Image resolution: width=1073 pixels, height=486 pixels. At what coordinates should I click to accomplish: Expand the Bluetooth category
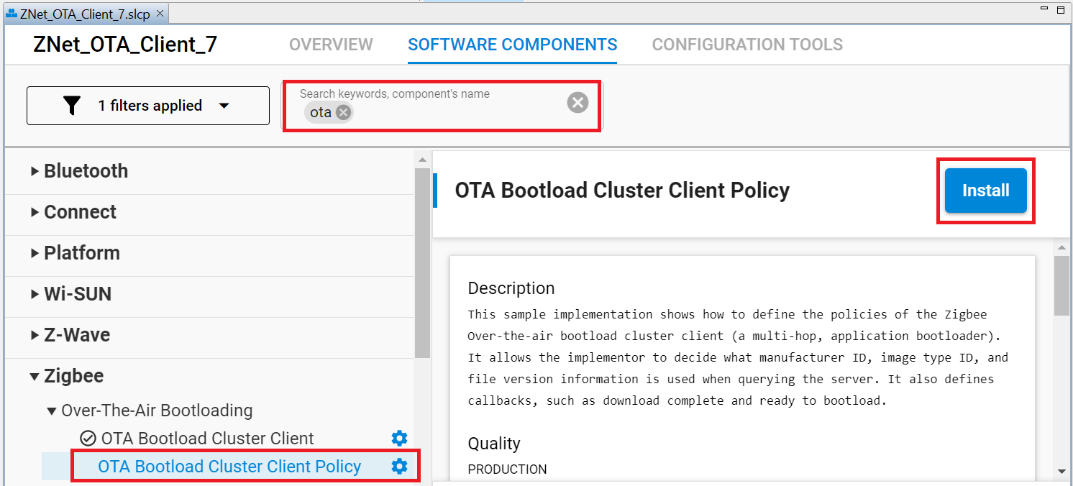(35, 171)
